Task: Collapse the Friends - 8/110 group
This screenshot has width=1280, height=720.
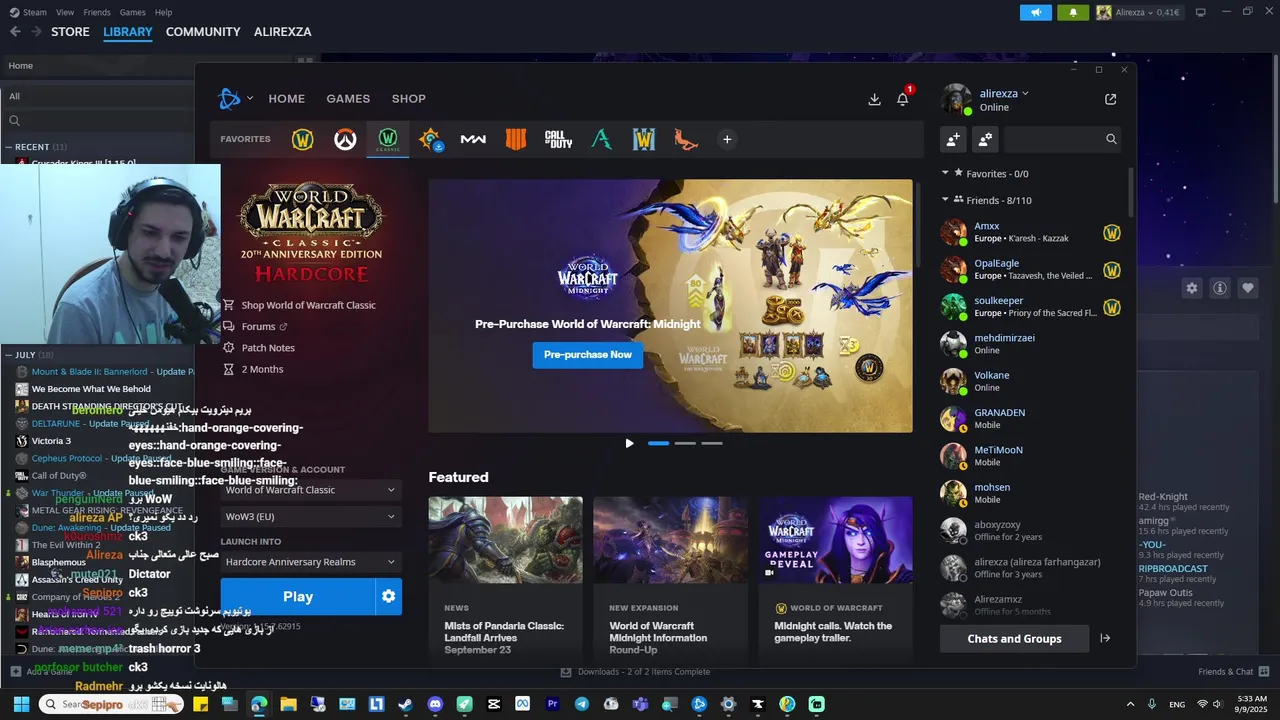Action: 945,200
